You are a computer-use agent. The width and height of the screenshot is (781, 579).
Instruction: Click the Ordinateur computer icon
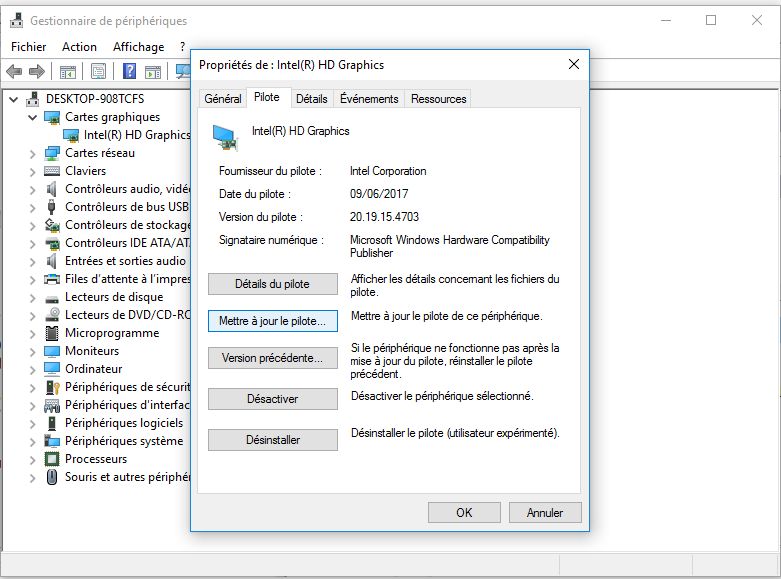pos(52,369)
